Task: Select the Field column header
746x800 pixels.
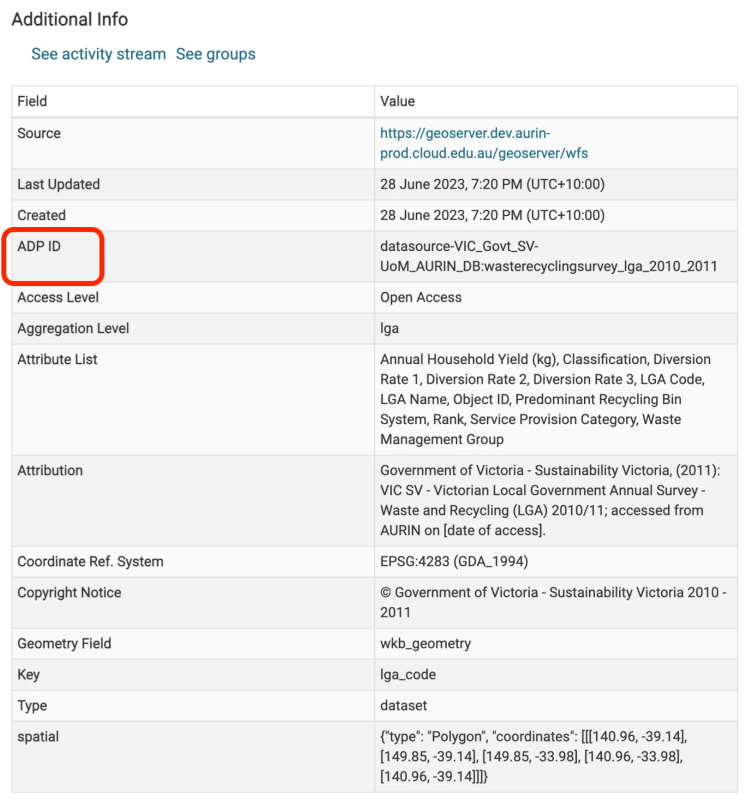Action: tap(32, 101)
